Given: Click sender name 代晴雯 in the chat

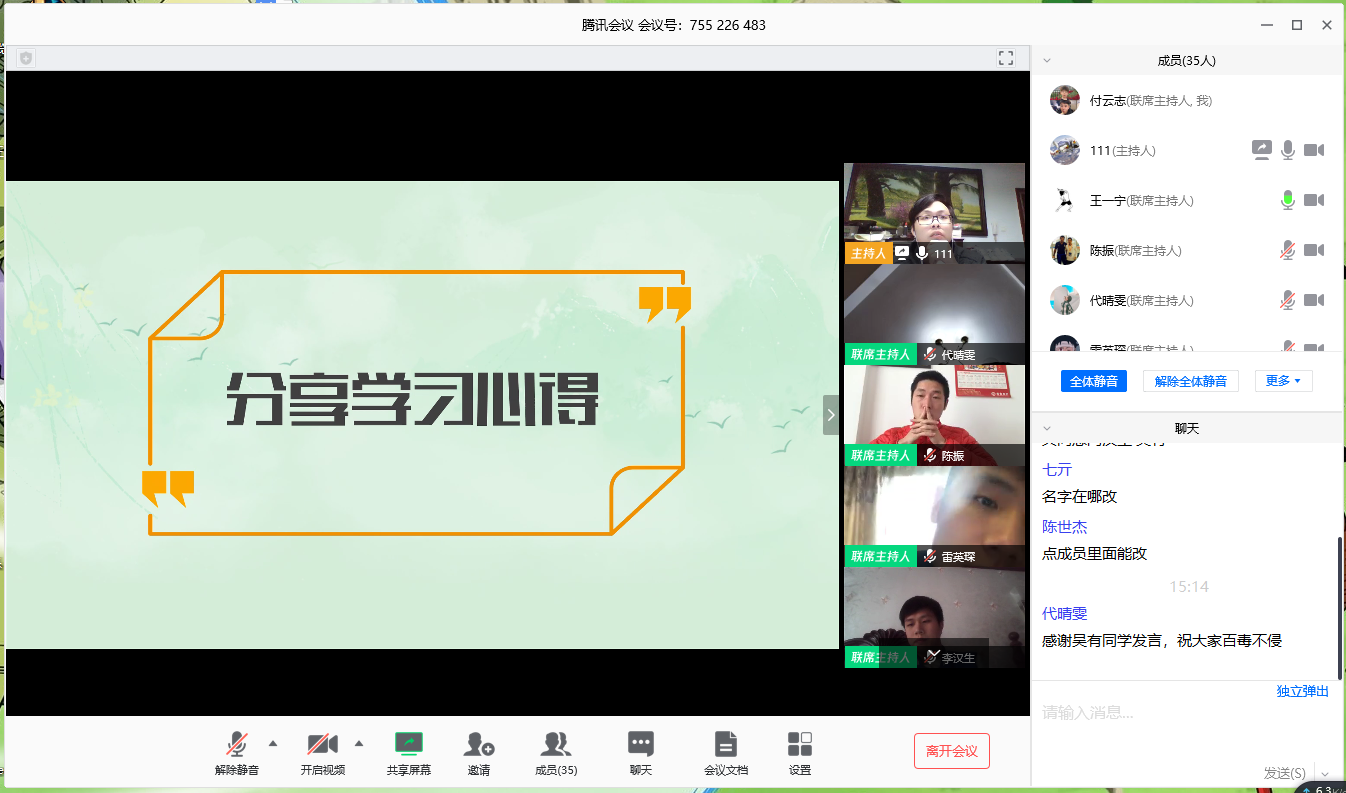Looking at the screenshot, I should [x=1064, y=613].
